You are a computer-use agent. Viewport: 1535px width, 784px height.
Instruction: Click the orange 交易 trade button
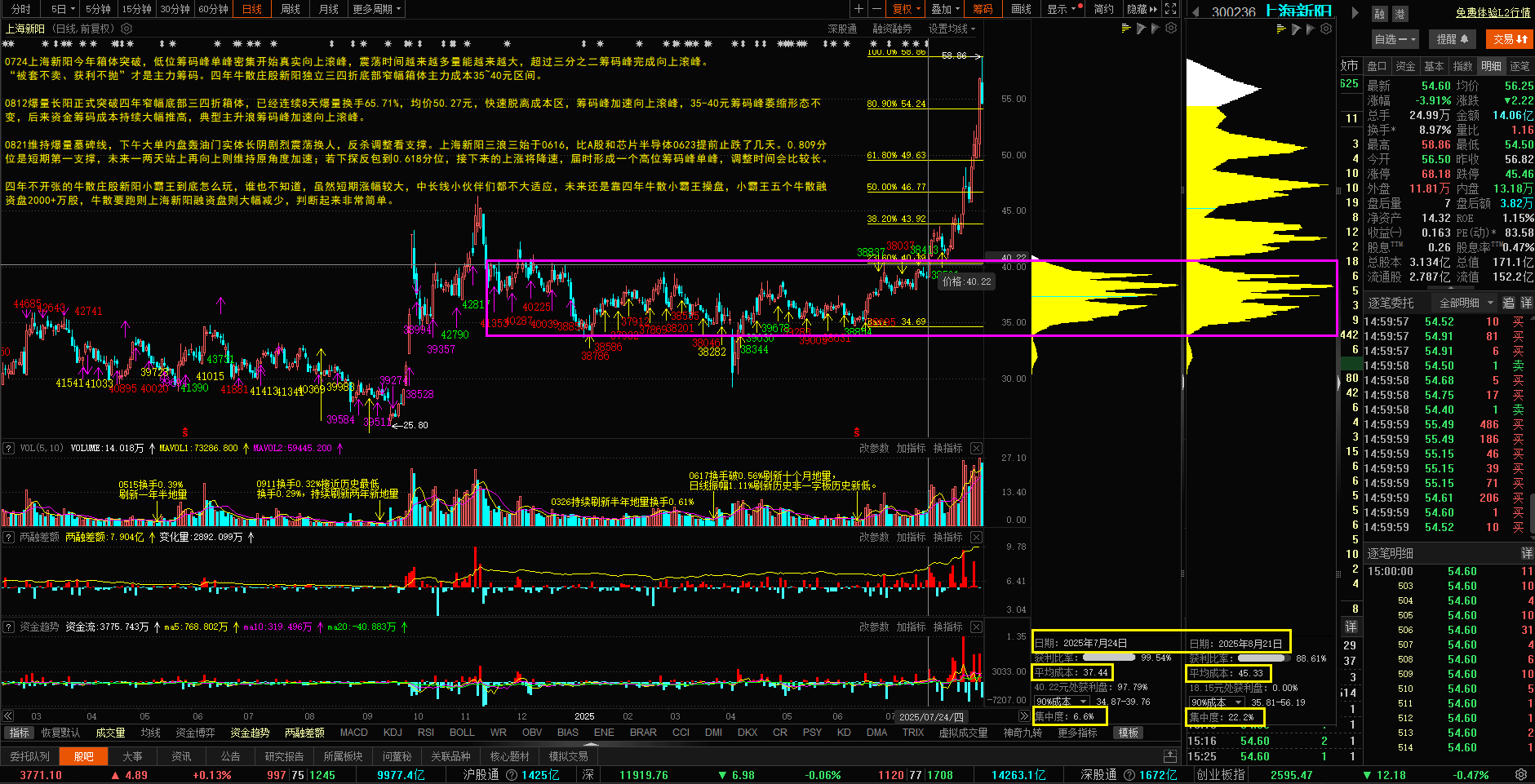pos(1510,38)
